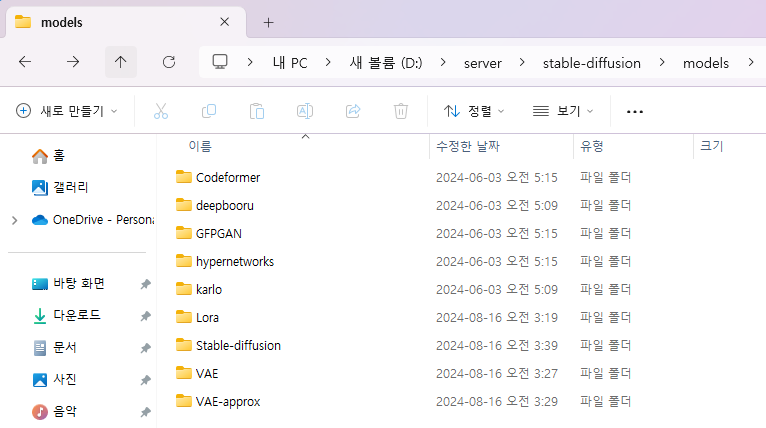
Task: Click the Share icon in toolbar
Action: pyautogui.click(x=353, y=111)
